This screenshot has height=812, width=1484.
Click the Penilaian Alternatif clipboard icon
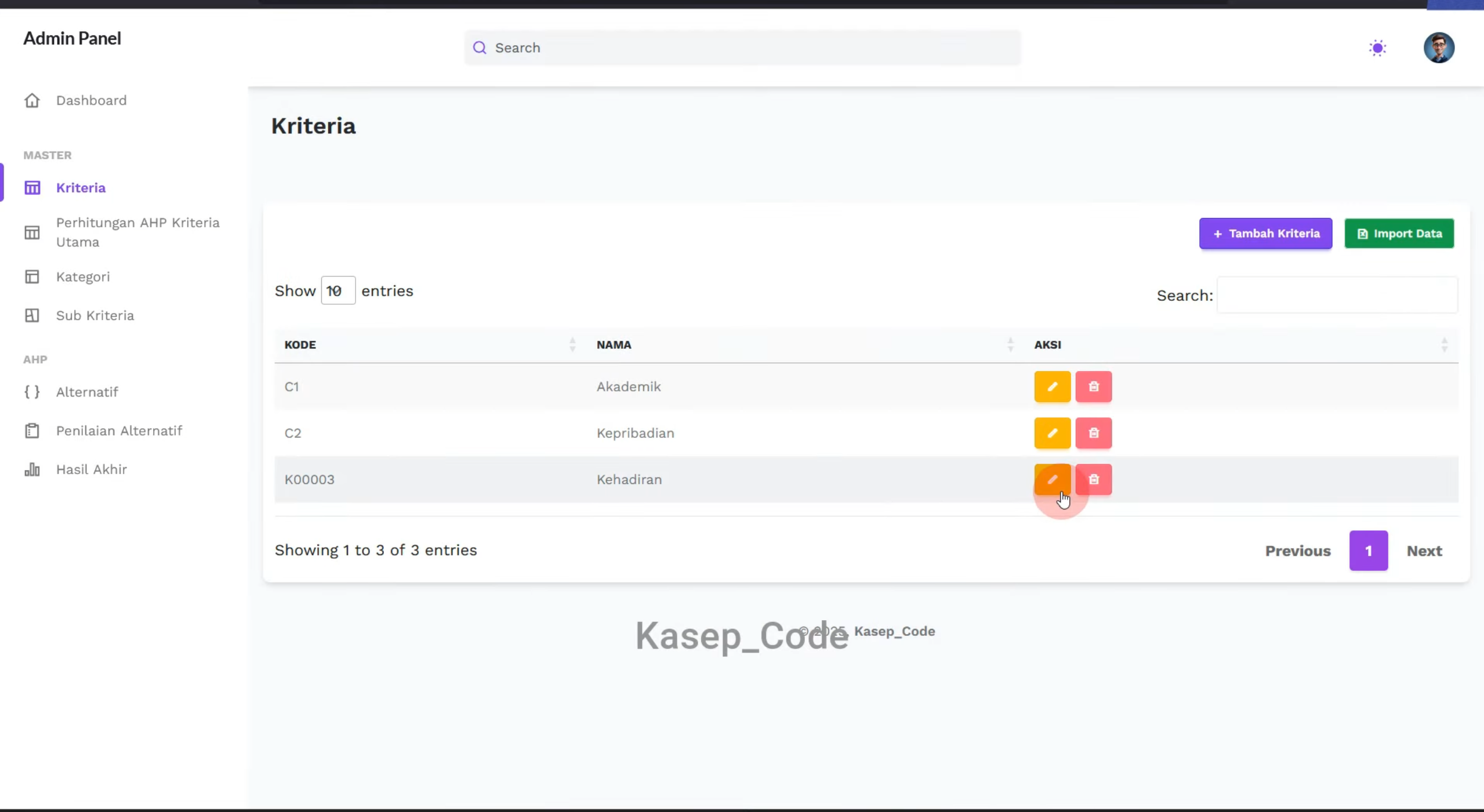[x=32, y=431]
